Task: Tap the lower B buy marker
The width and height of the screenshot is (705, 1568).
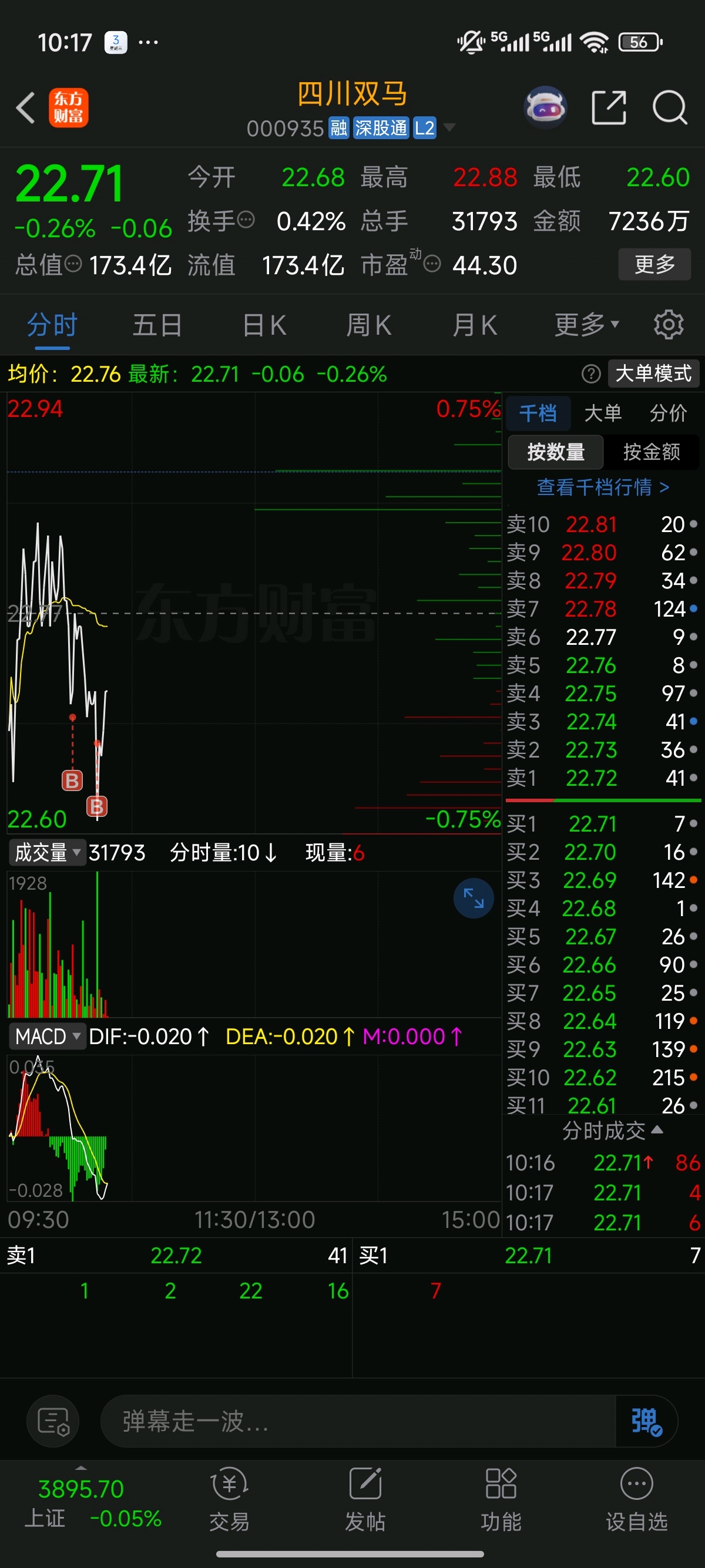Action: pyautogui.click(x=97, y=806)
